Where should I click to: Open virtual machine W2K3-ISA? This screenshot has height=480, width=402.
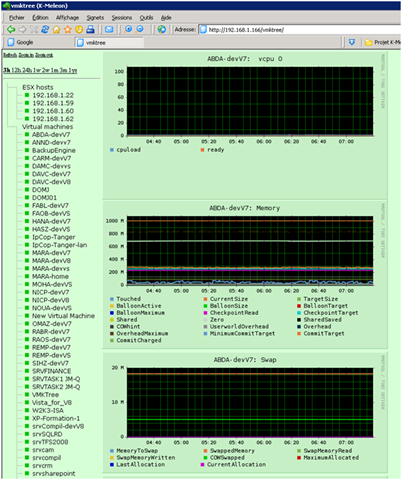coord(48,410)
